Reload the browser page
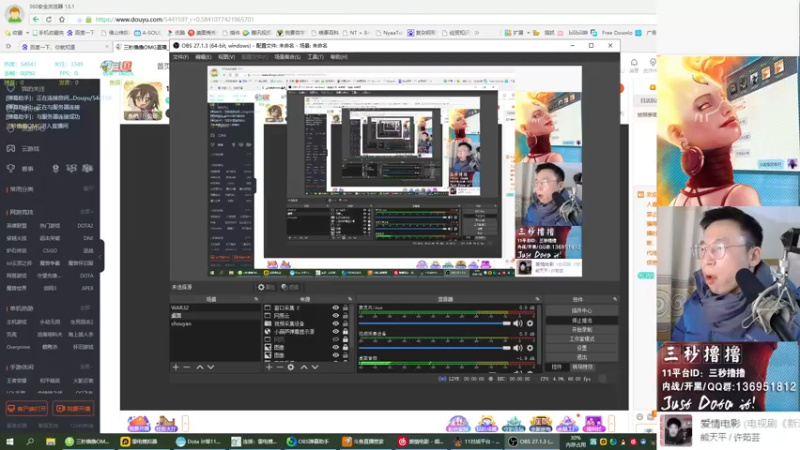 (49, 19)
